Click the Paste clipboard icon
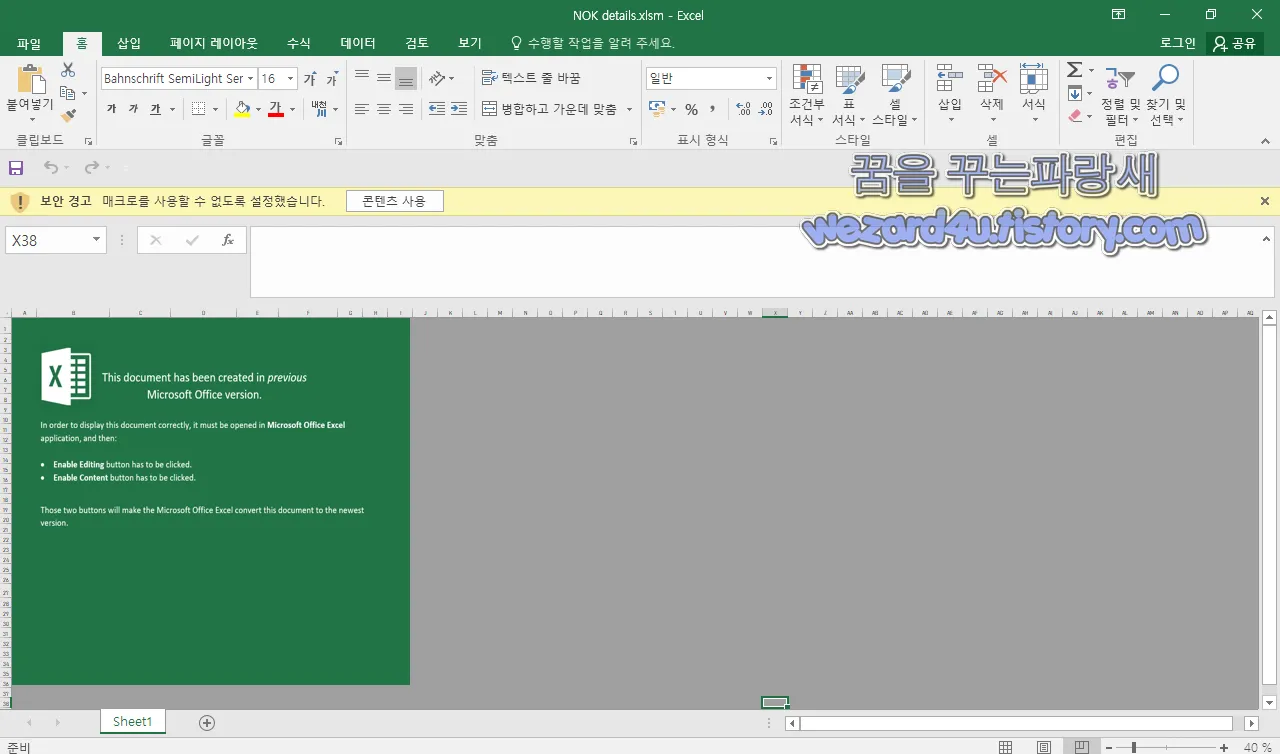Viewport: 1280px width, 754px height. click(x=31, y=80)
